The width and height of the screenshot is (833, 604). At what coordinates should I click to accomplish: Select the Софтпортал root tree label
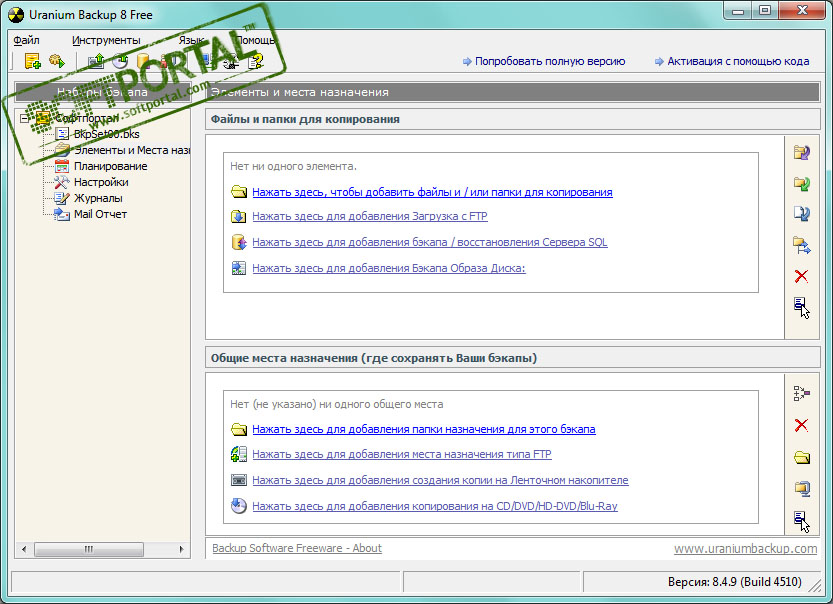pyautogui.click(x=87, y=118)
